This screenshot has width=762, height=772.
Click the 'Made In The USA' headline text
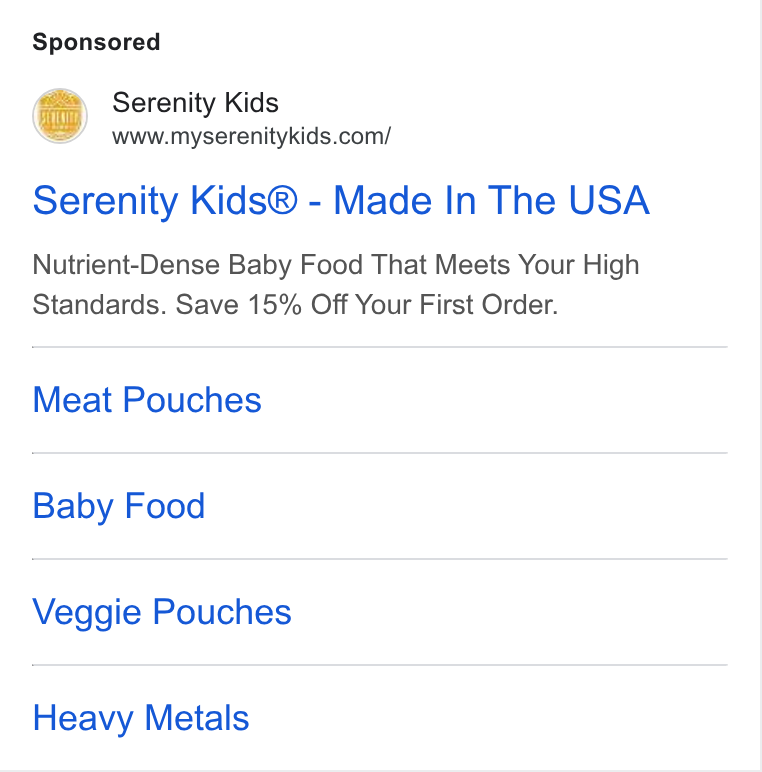point(492,200)
